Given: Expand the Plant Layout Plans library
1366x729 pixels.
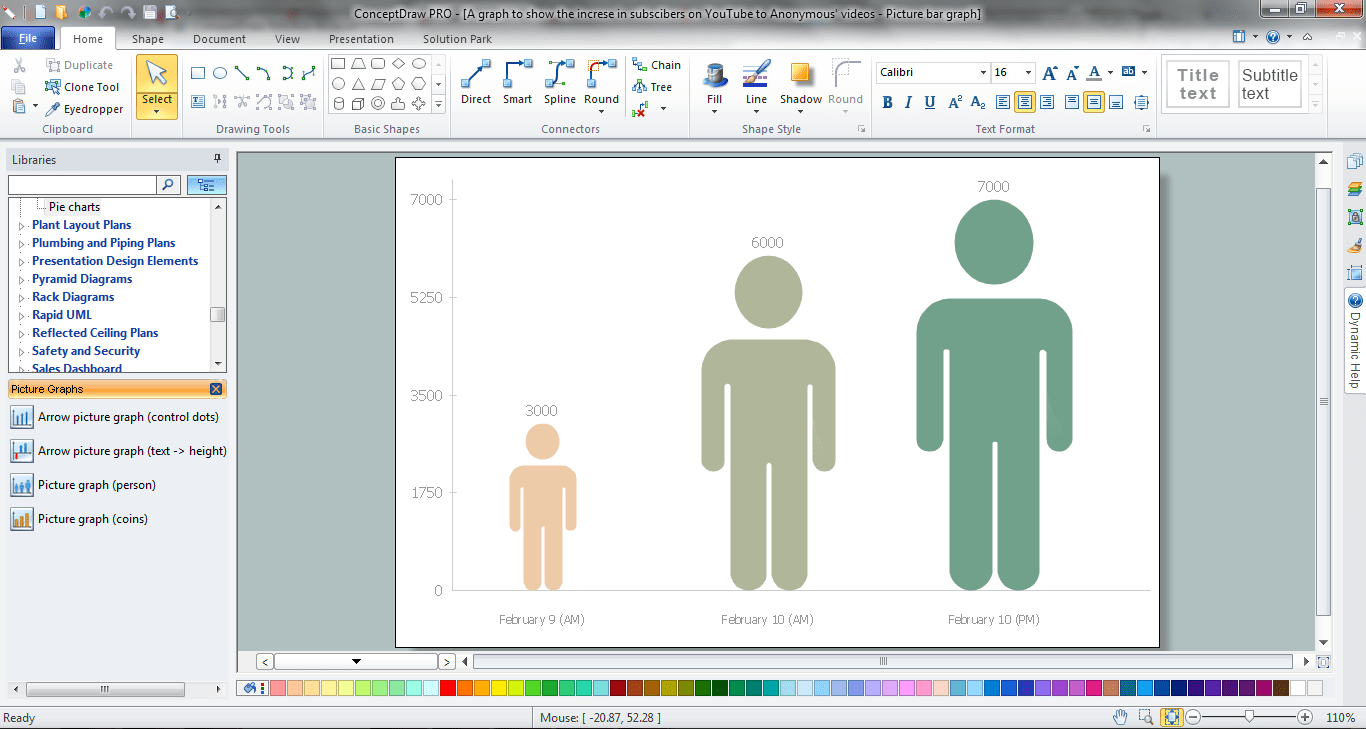Looking at the screenshot, I should click(x=22, y=226).
